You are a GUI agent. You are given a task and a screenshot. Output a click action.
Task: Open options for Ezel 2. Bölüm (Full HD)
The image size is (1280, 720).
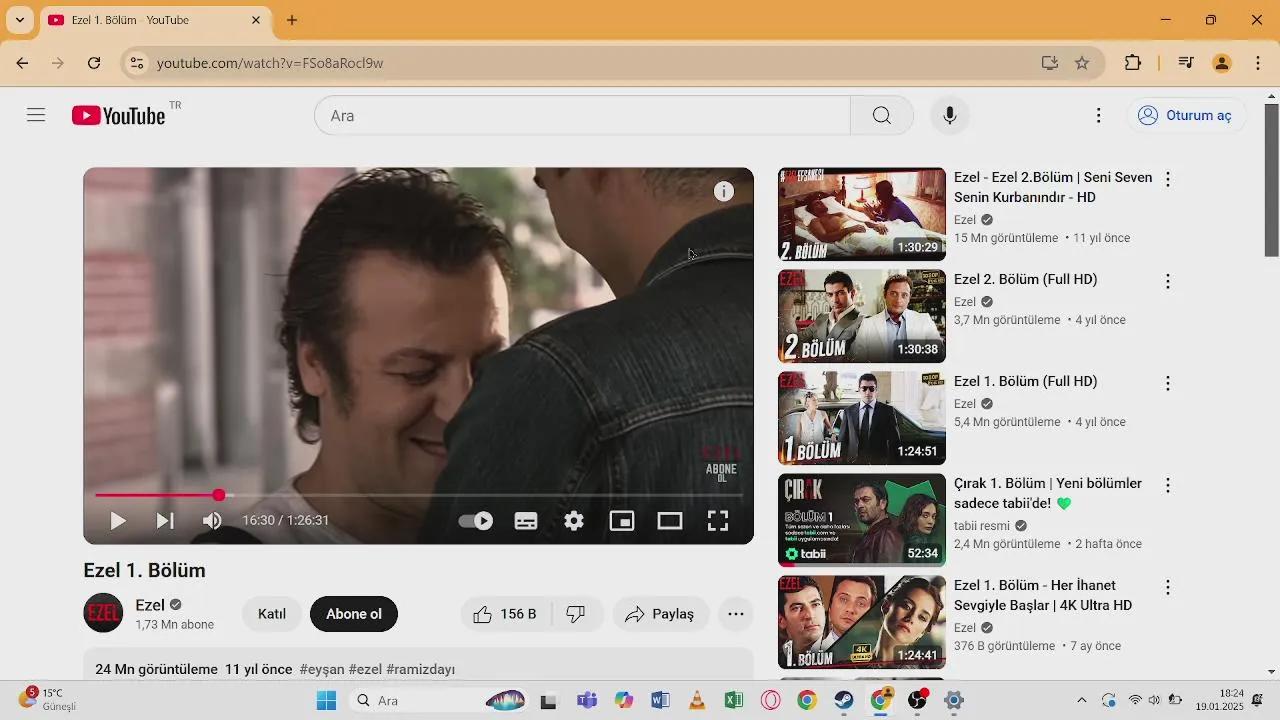[1167, 282]
